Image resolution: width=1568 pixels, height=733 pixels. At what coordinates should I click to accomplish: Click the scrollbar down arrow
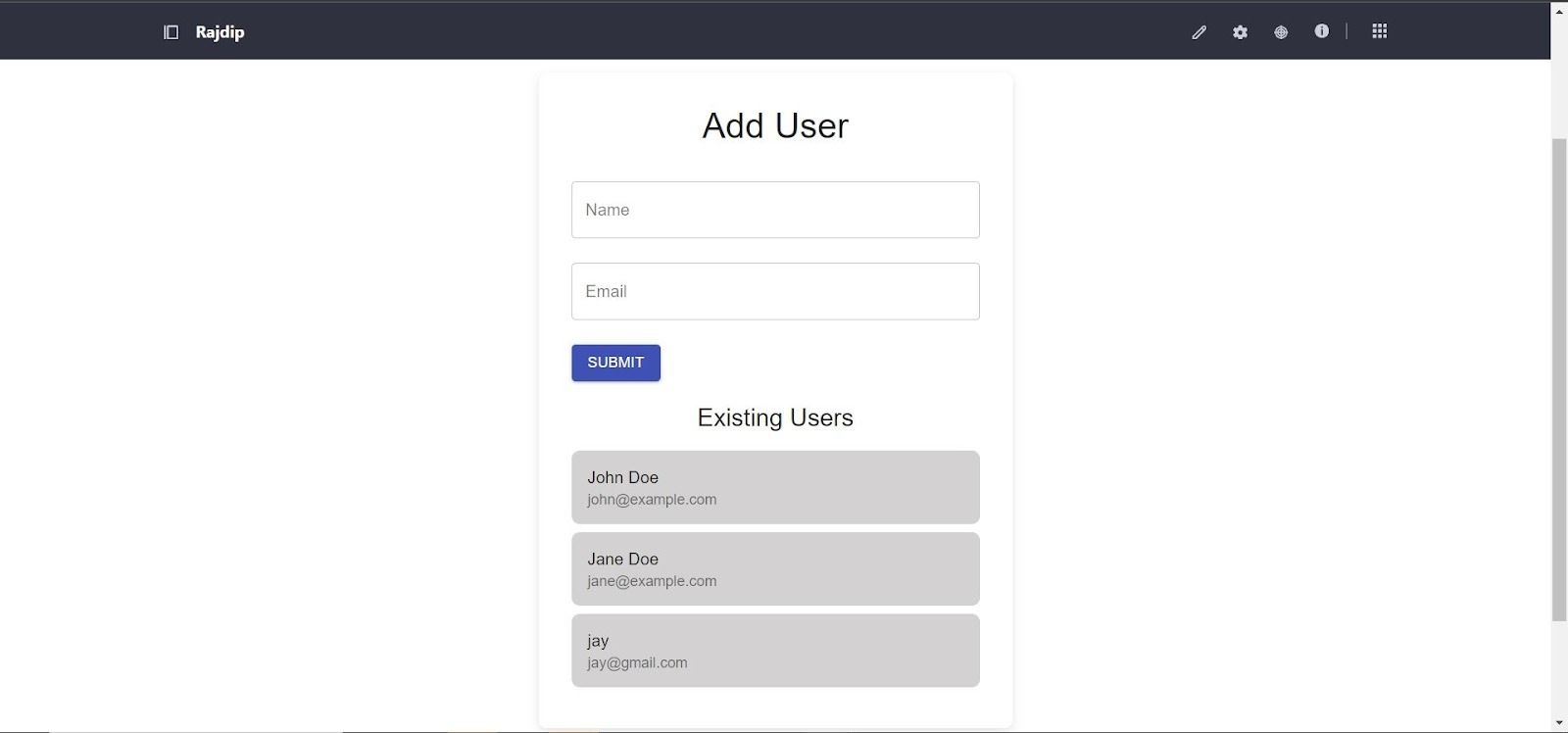(x=1559, y=723)
